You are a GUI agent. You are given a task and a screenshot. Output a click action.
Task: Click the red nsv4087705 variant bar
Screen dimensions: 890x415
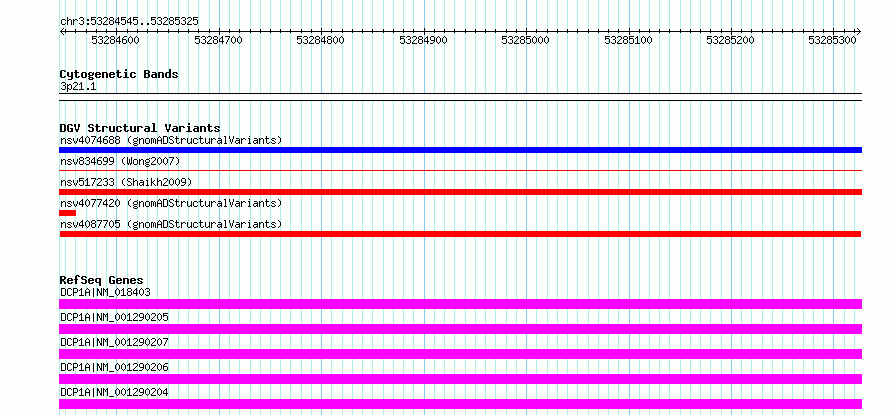click(x=460, y=234)
